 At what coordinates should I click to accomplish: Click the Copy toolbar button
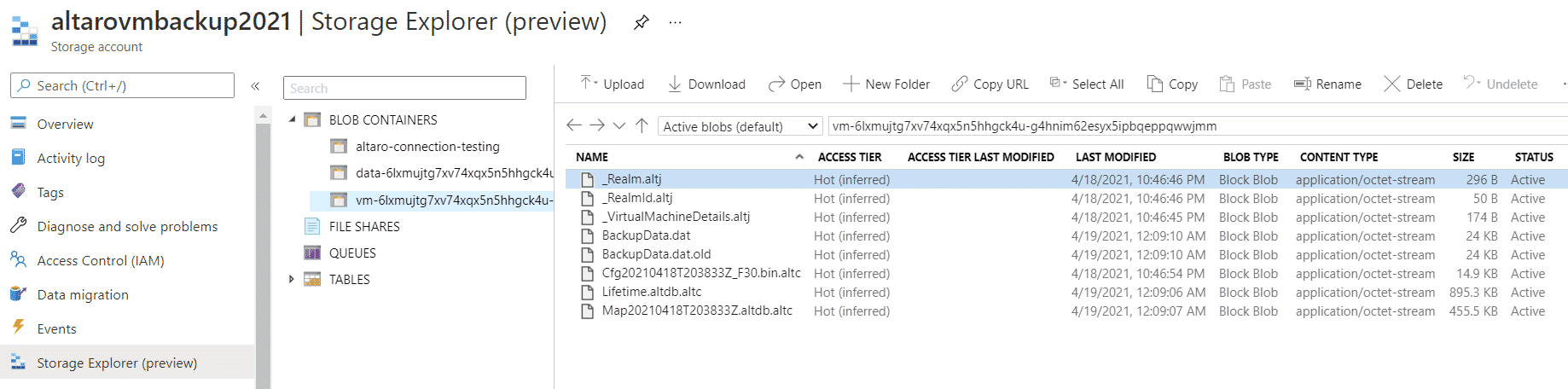point(1172,84)
